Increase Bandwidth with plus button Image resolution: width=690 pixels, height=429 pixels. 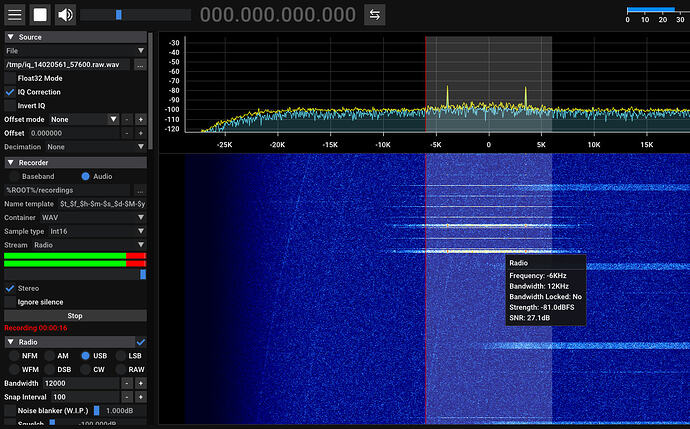[x=140, y=383]
